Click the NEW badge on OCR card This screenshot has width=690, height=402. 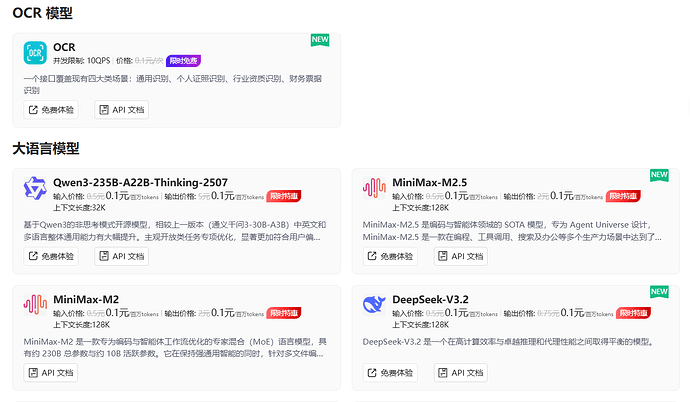(320, 40)
